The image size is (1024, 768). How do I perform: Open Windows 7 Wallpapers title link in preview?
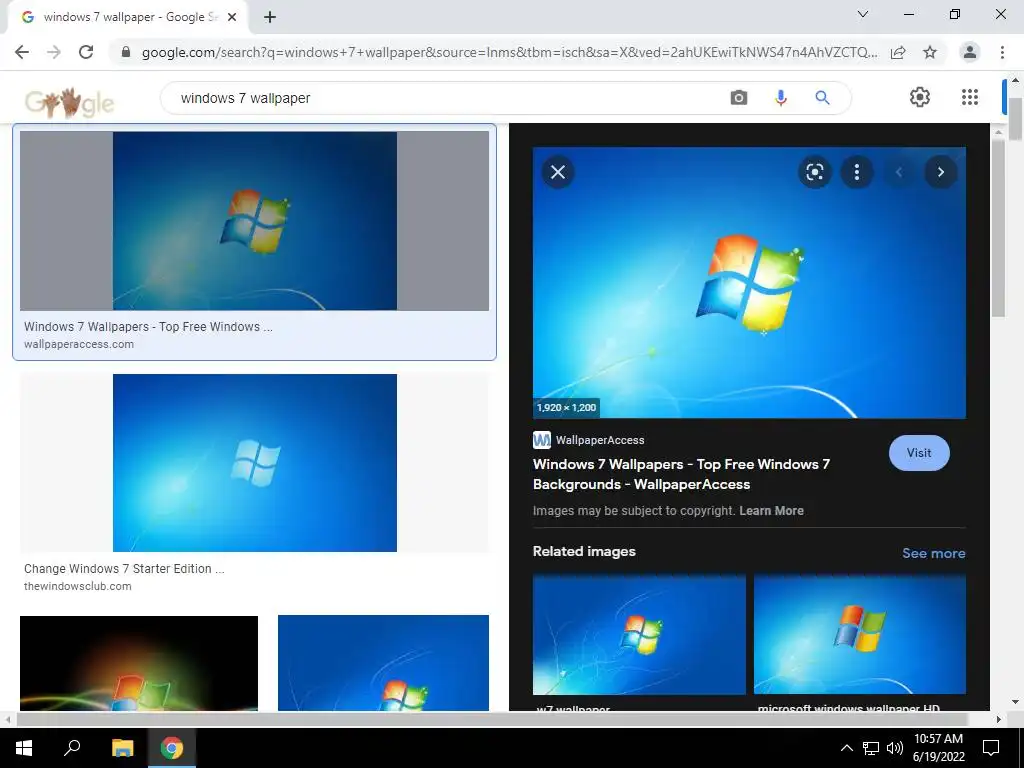(681, 474)
